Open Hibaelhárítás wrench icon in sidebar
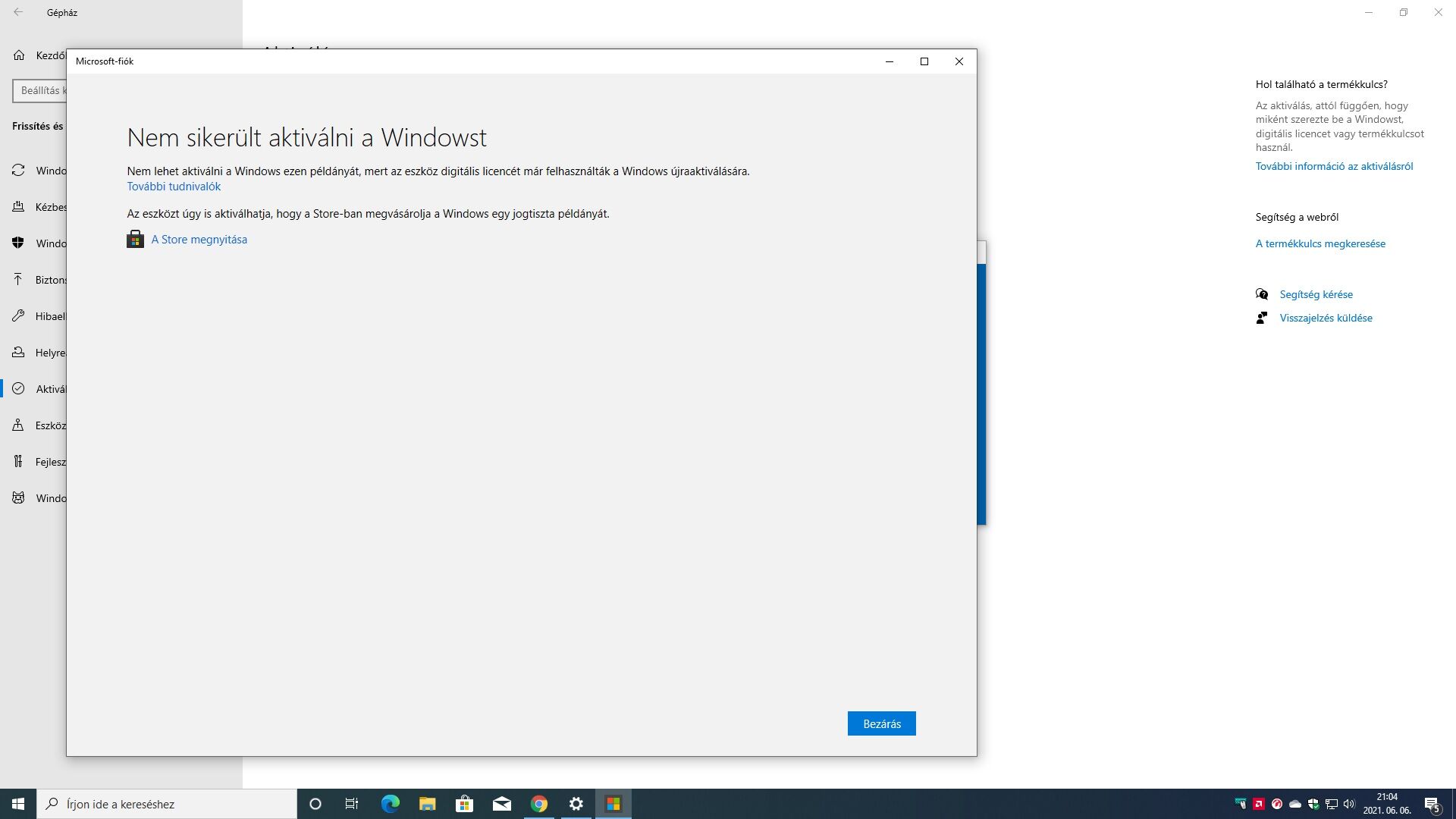1456x819 pixels. point(18,316)
